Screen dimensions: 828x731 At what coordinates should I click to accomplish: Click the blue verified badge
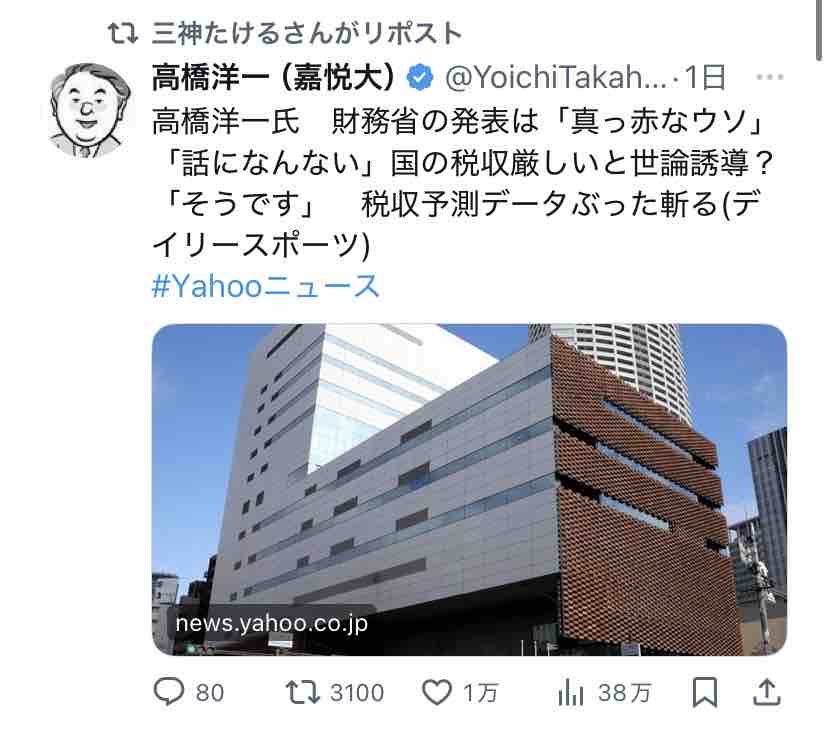(420, 78)
